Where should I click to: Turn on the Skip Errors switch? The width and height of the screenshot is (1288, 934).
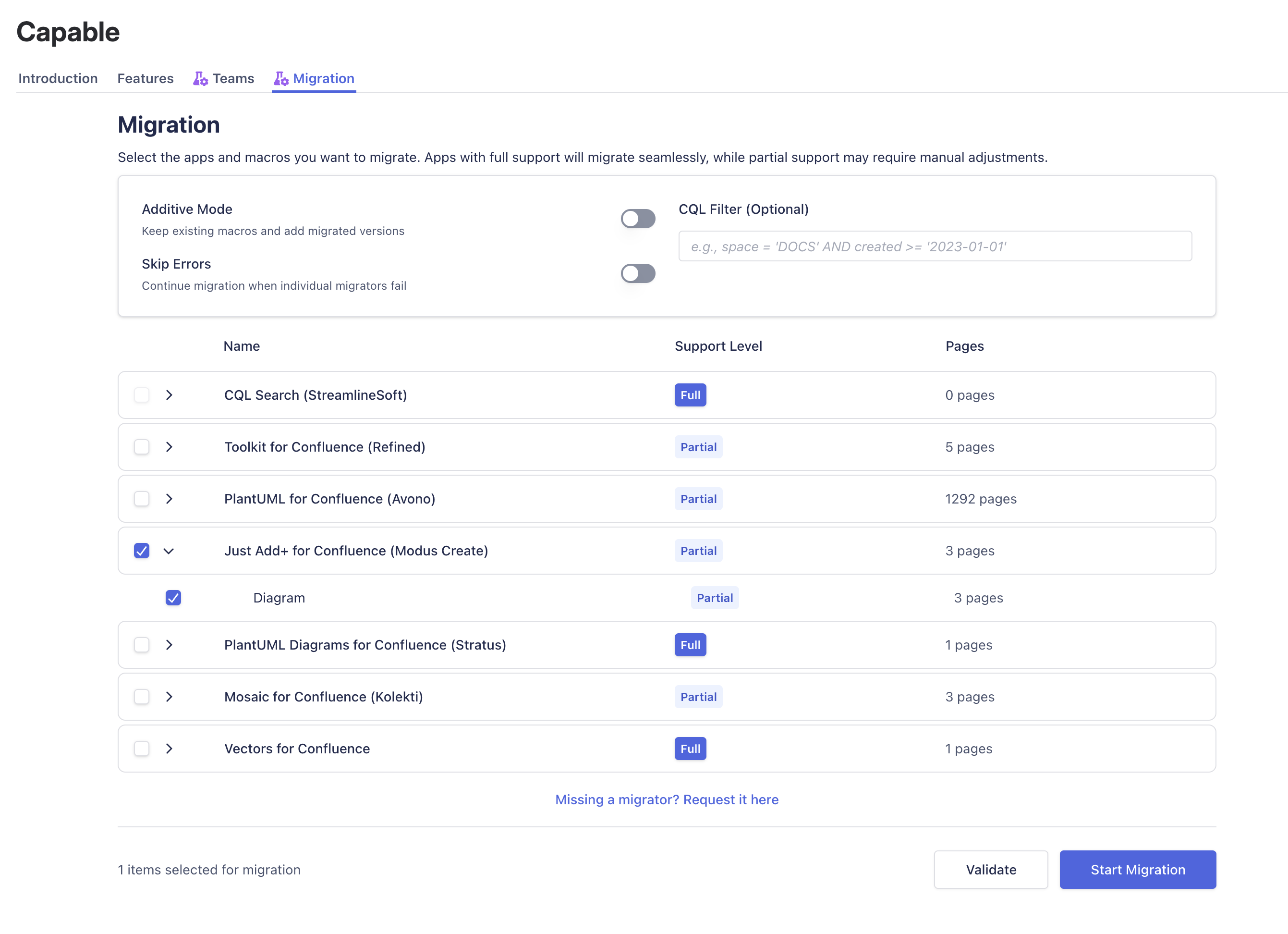pyautogui.click(x=637, y=273)
